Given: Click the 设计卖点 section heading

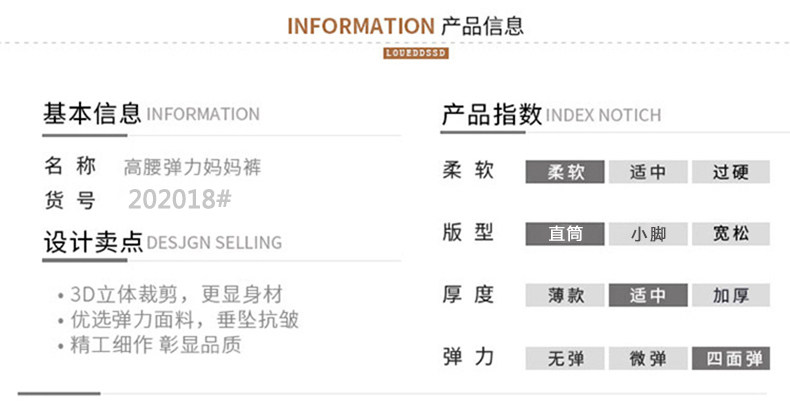Looking at the screenshot, I should [x=93, y=242].
